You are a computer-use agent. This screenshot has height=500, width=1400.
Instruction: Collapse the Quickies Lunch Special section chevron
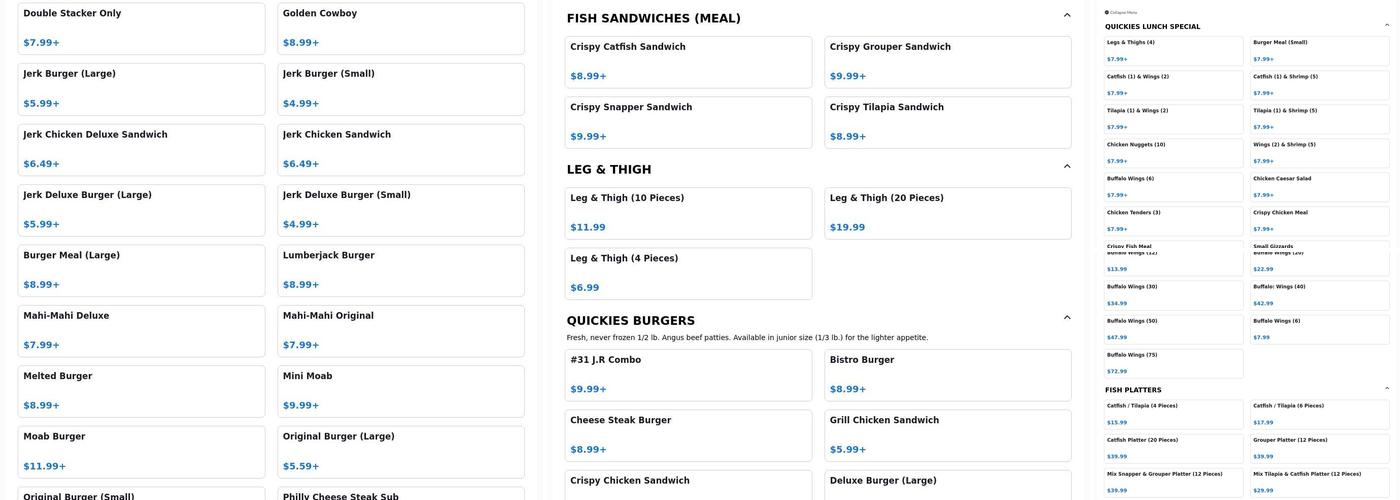(1387, 26)
